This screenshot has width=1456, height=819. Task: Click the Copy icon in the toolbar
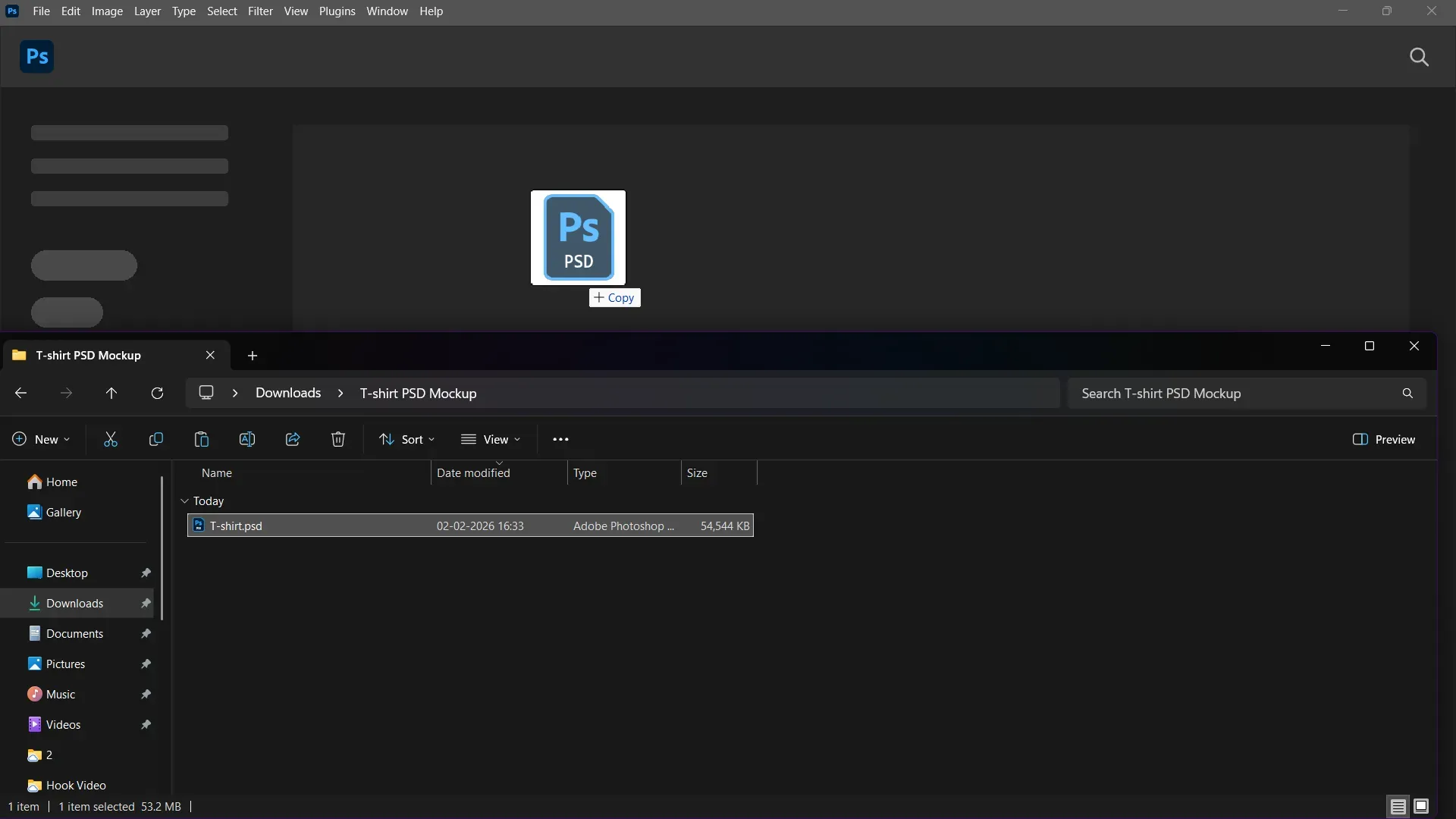(156, 439)
